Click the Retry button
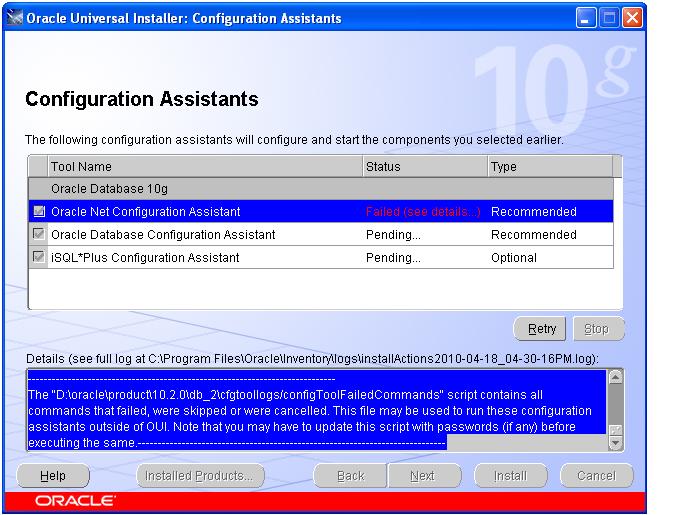The width and height of the screenshot is (683, 515). [540, 329]
